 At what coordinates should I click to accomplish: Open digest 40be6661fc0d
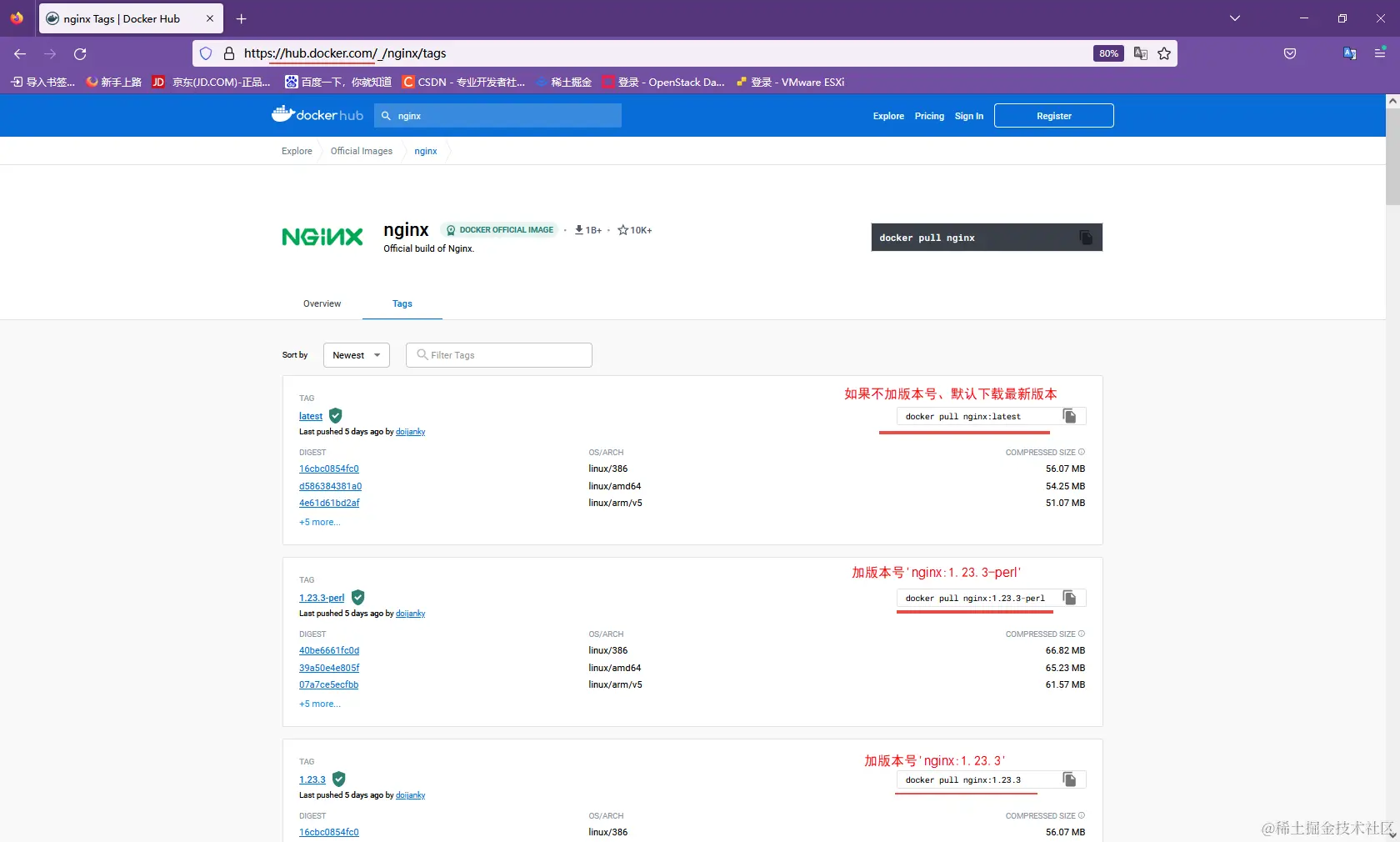coord(329,650)
